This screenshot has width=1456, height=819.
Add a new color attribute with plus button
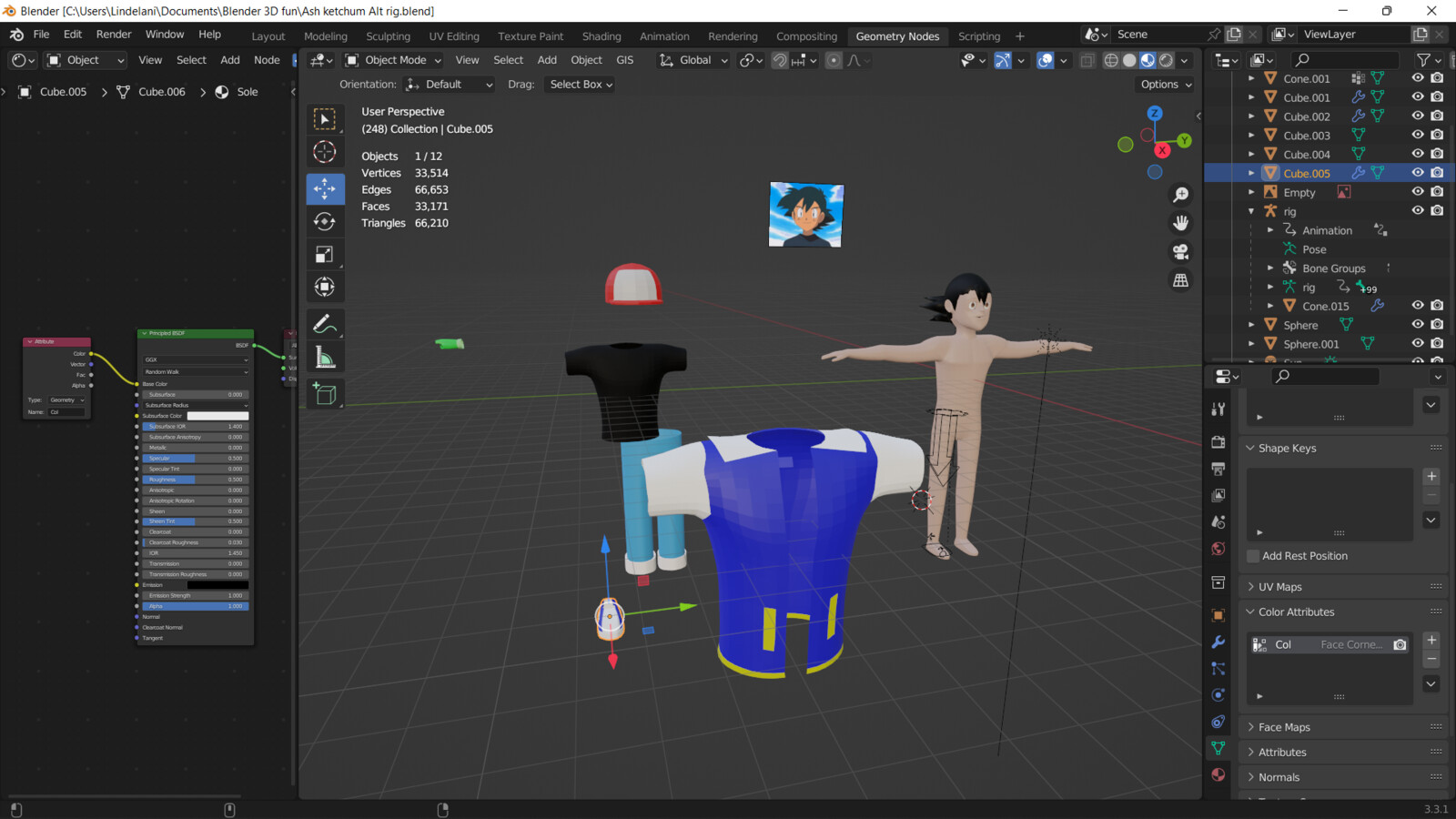[1431, 641]
